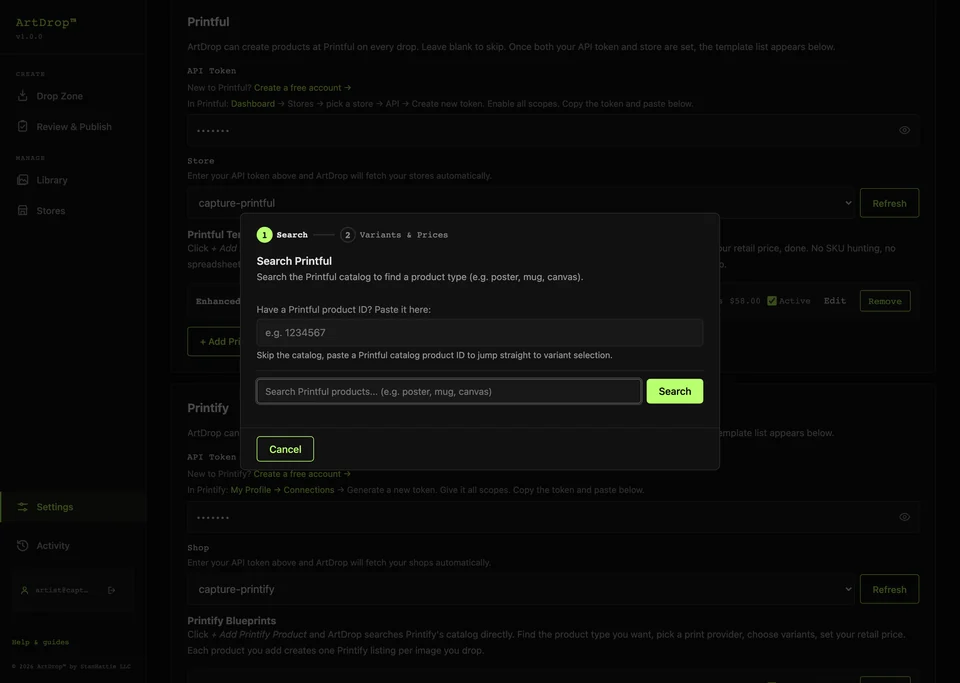Click the Printify Blueprints heading
This screenshot has width=960, height=683.
click(231, 621)
